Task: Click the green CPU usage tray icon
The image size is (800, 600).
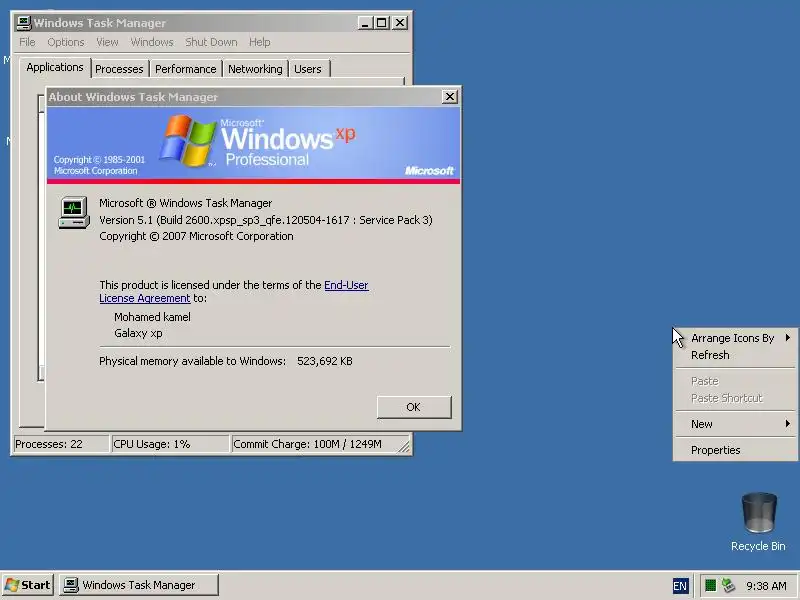Action: click(710, 585)
